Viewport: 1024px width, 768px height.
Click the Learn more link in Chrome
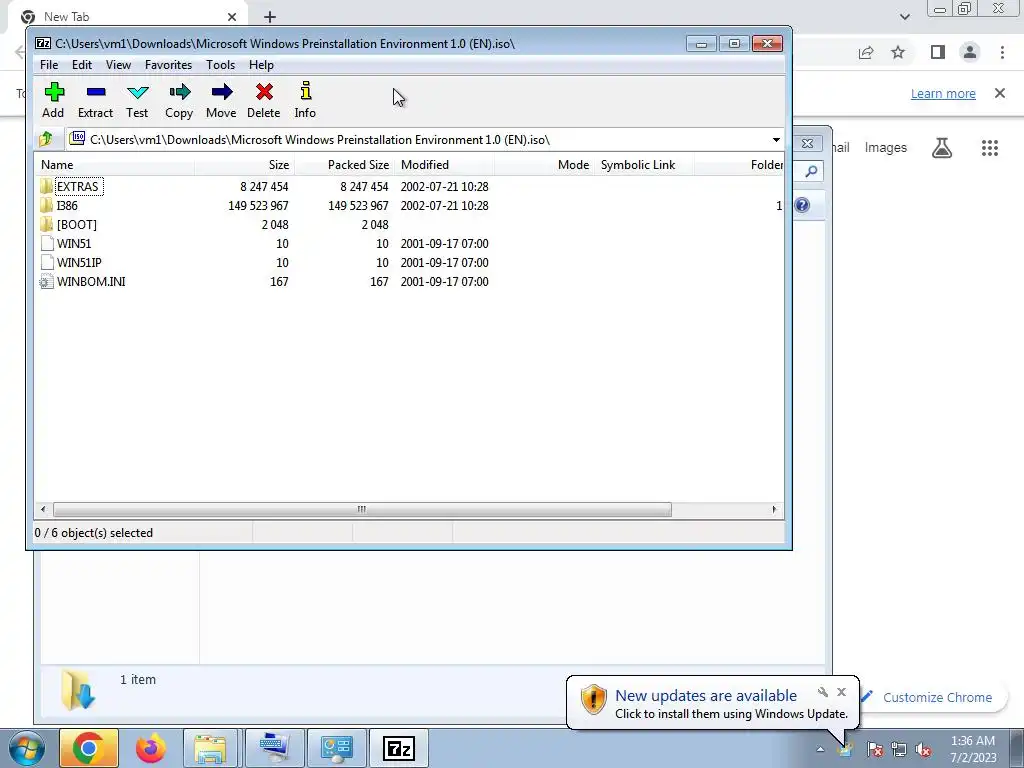[x=943, y=93]
